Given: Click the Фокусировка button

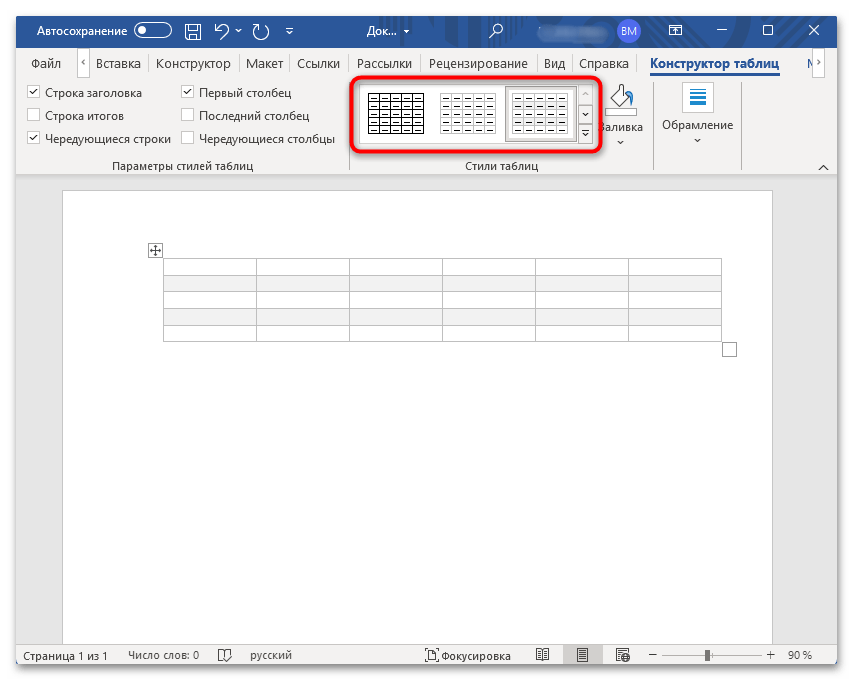Looking at the screenshot, I should coord(468,655).
